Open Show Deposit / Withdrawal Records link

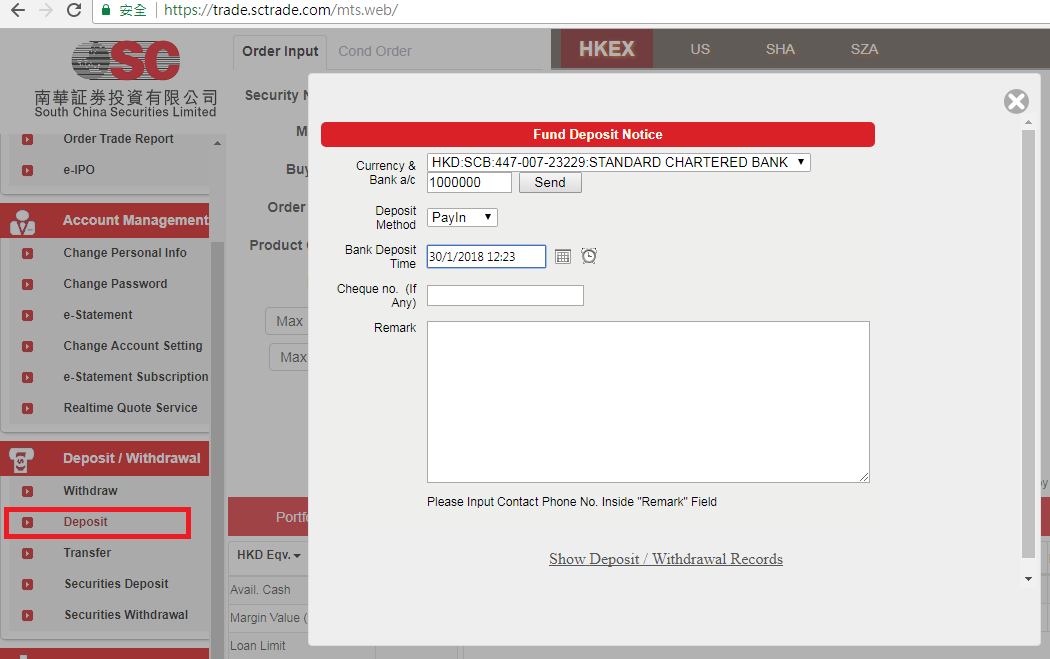[x=665, y=559]
